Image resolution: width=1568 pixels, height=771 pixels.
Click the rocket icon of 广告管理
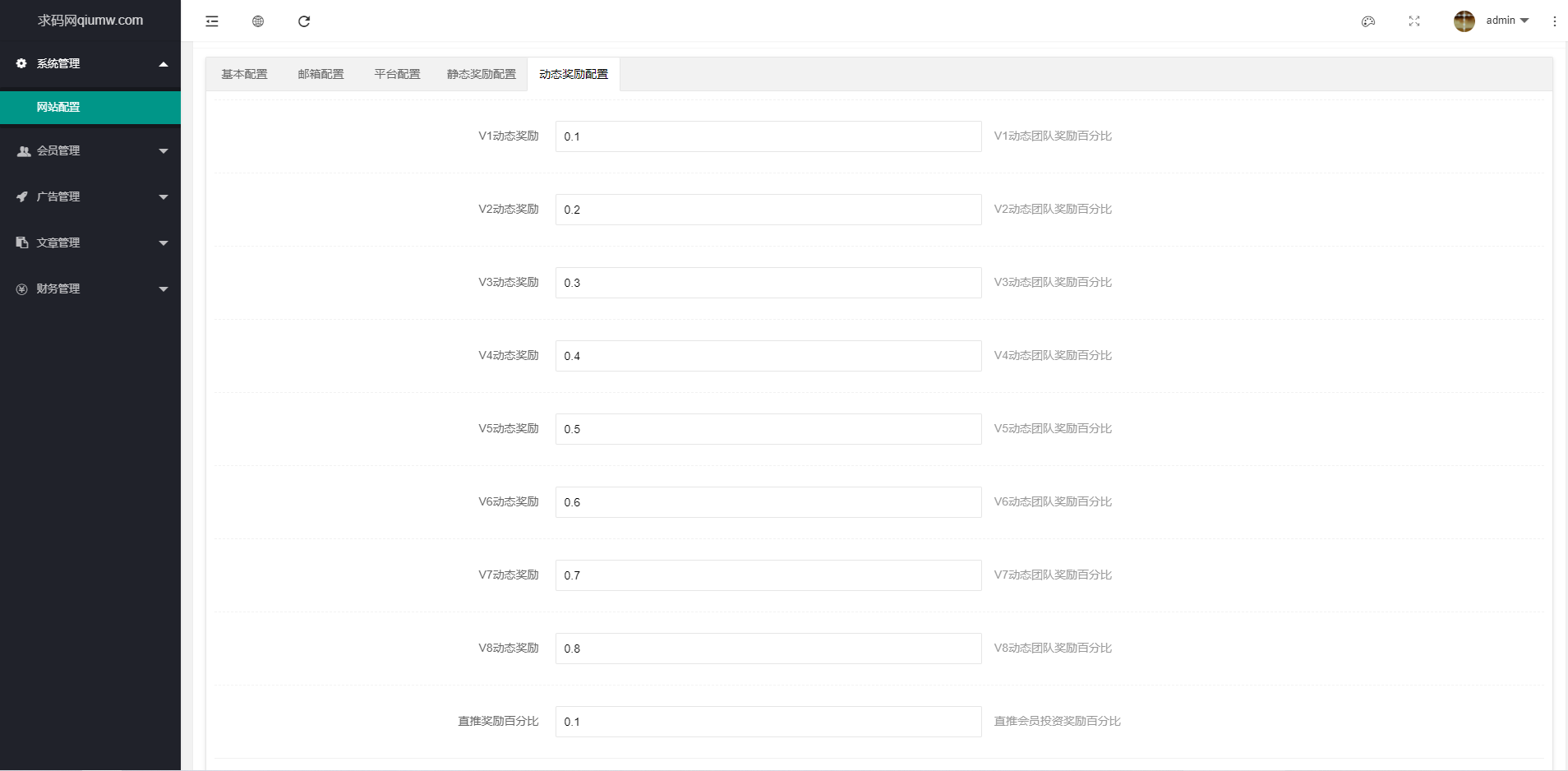pyautogui.click(x=22, y=196)
